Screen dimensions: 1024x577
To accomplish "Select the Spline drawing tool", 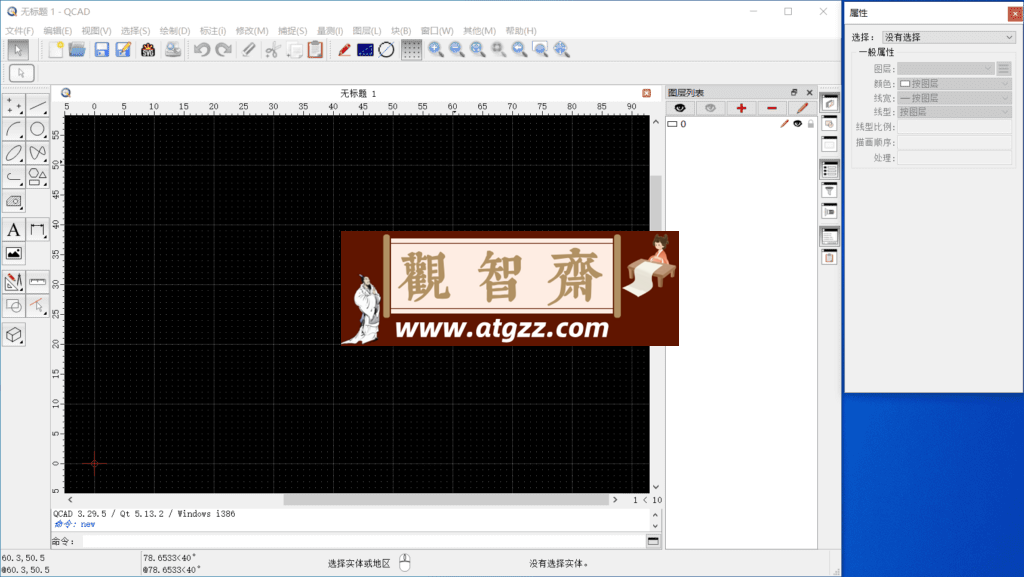I will click(x=38, y=153).
